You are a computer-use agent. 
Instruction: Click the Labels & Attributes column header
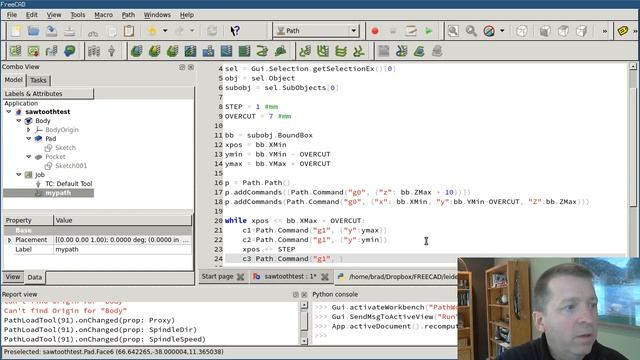(48, 93)
